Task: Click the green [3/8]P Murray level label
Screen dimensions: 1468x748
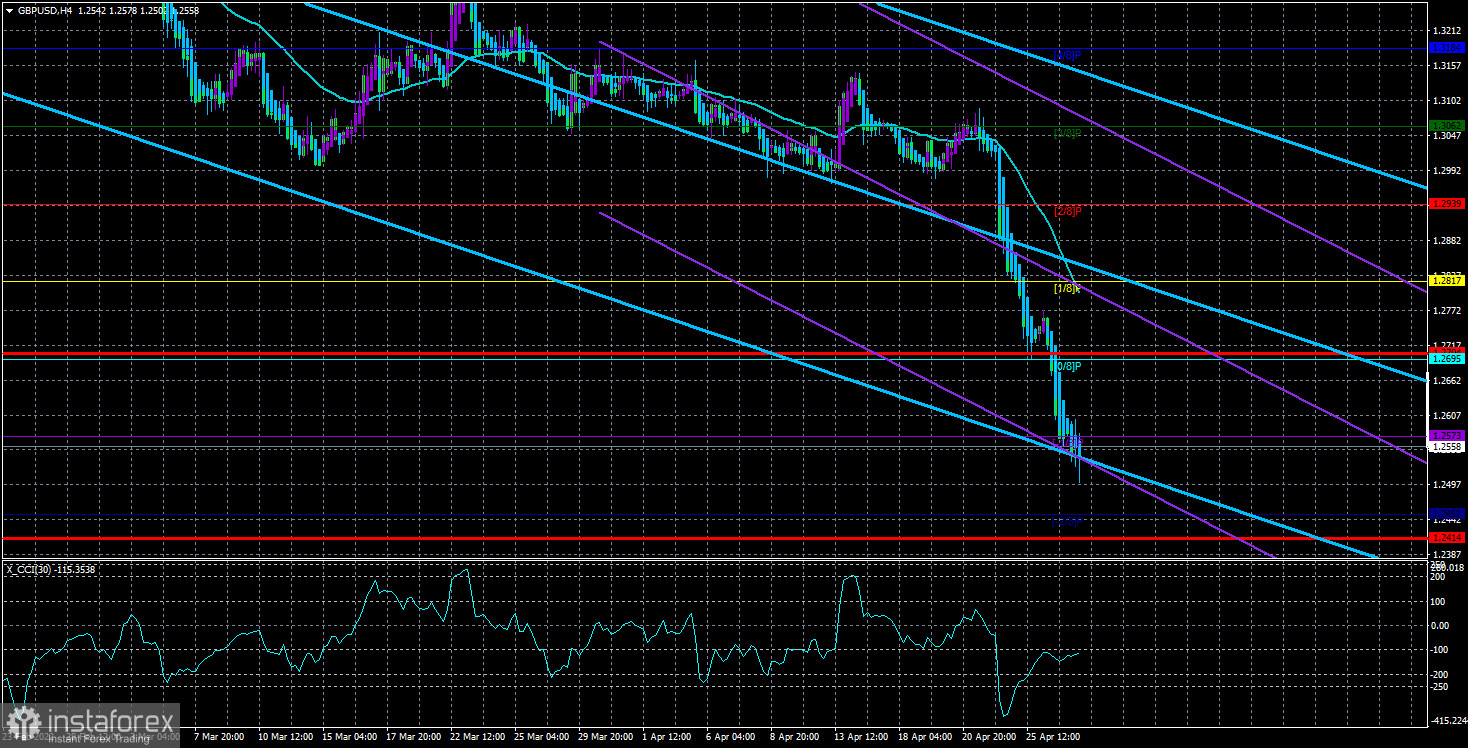Action: pos(1068,133)
